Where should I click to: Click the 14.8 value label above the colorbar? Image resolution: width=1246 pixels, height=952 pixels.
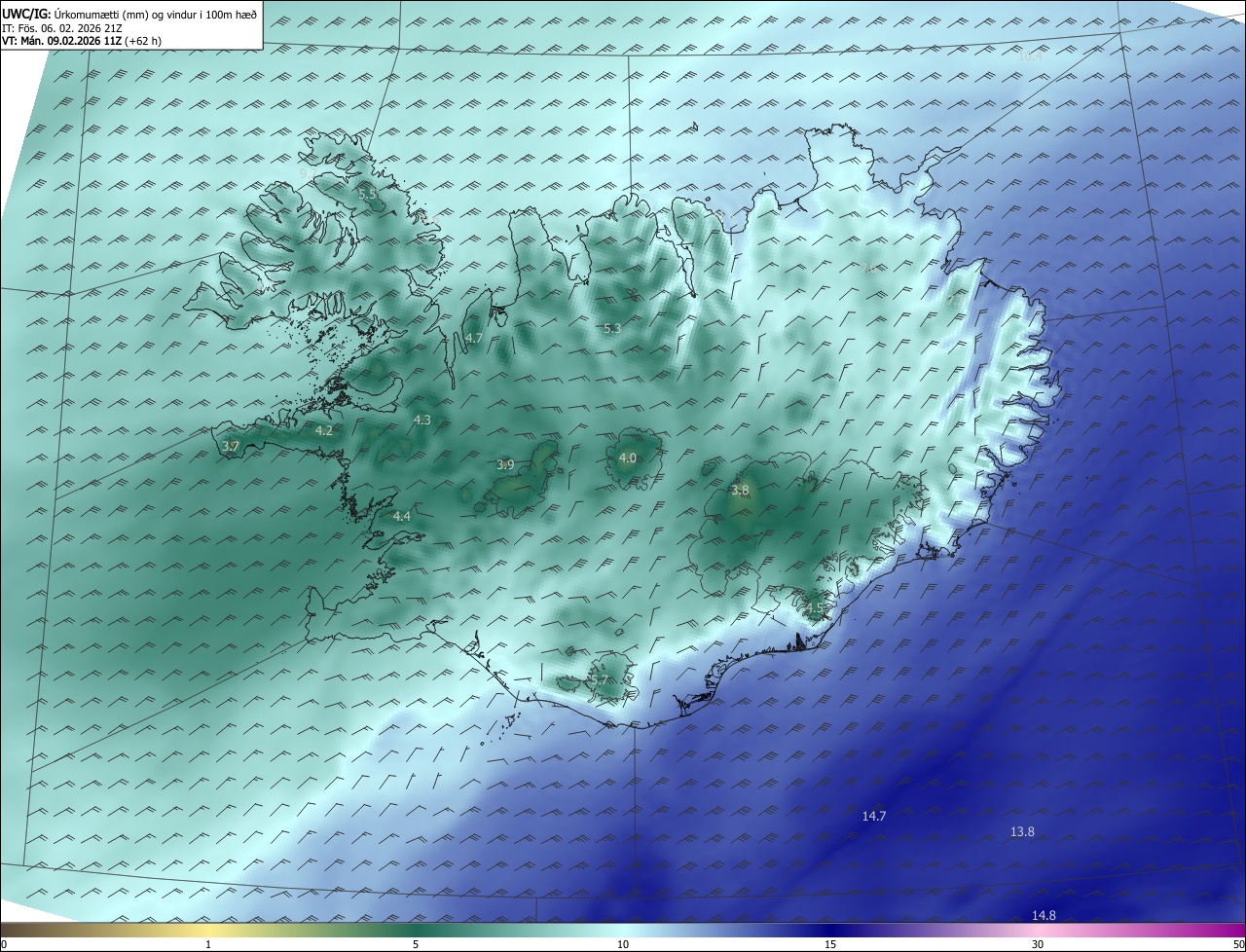1044,915
